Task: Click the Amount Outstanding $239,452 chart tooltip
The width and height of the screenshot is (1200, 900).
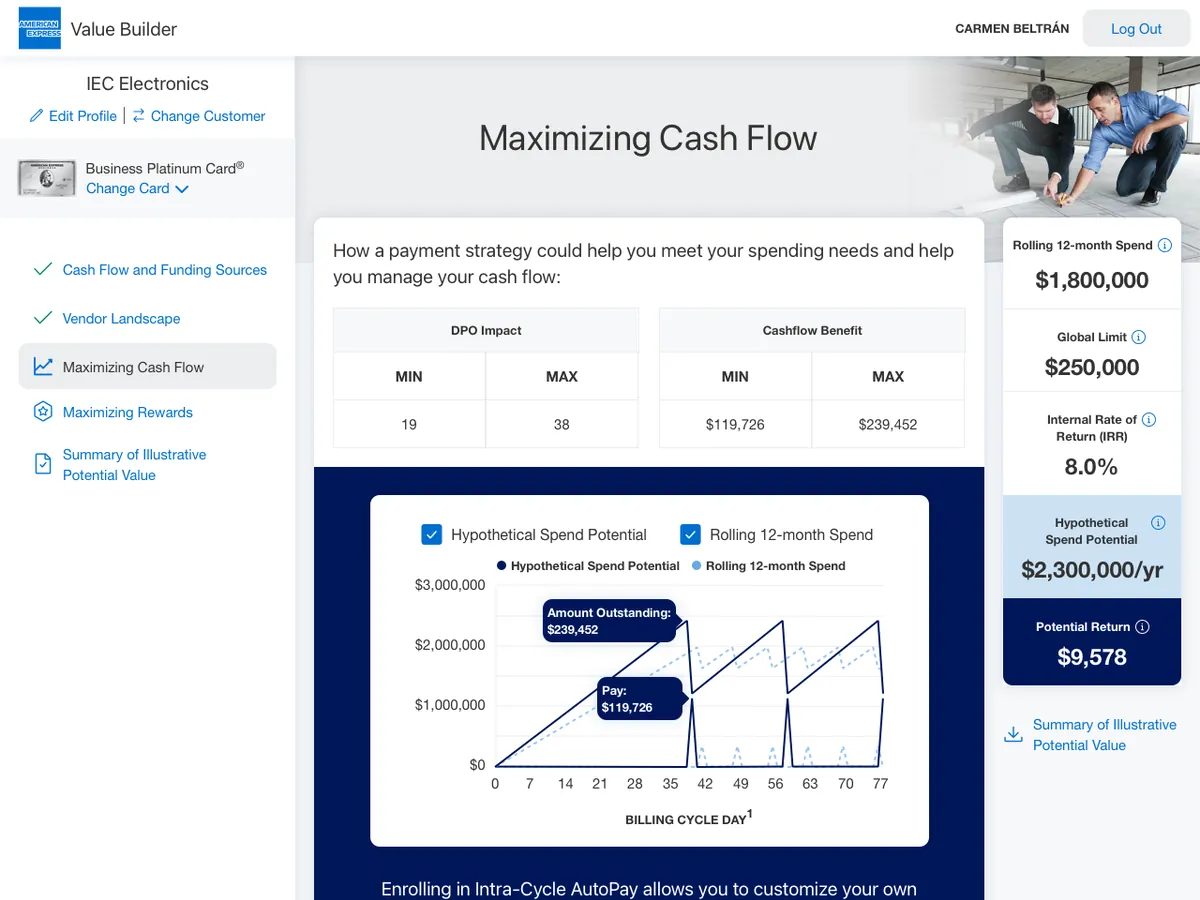Action: pyautogui.click(x=609, y=621)
